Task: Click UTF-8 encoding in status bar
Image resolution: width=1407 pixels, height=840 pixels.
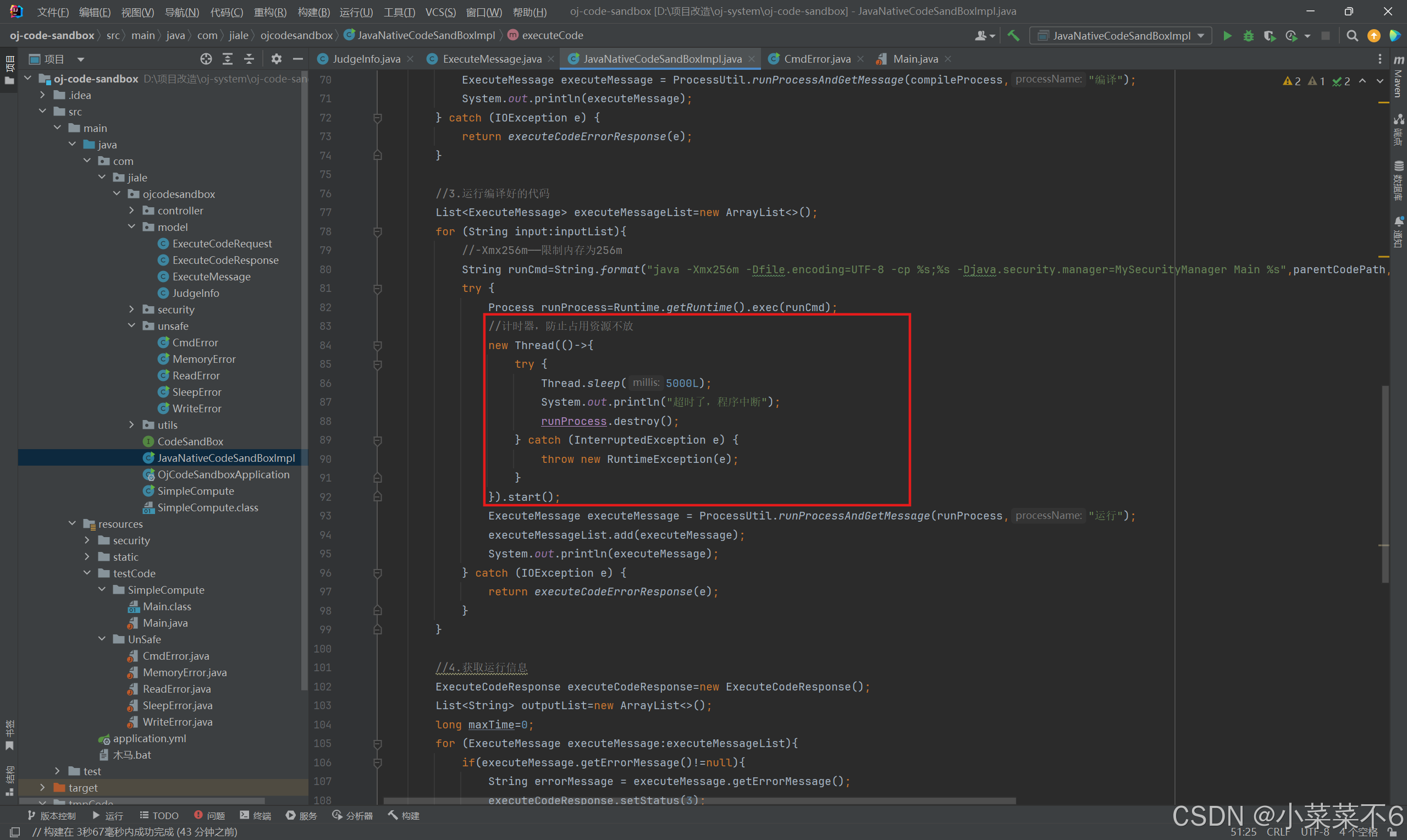Action: coord(1314,832)
